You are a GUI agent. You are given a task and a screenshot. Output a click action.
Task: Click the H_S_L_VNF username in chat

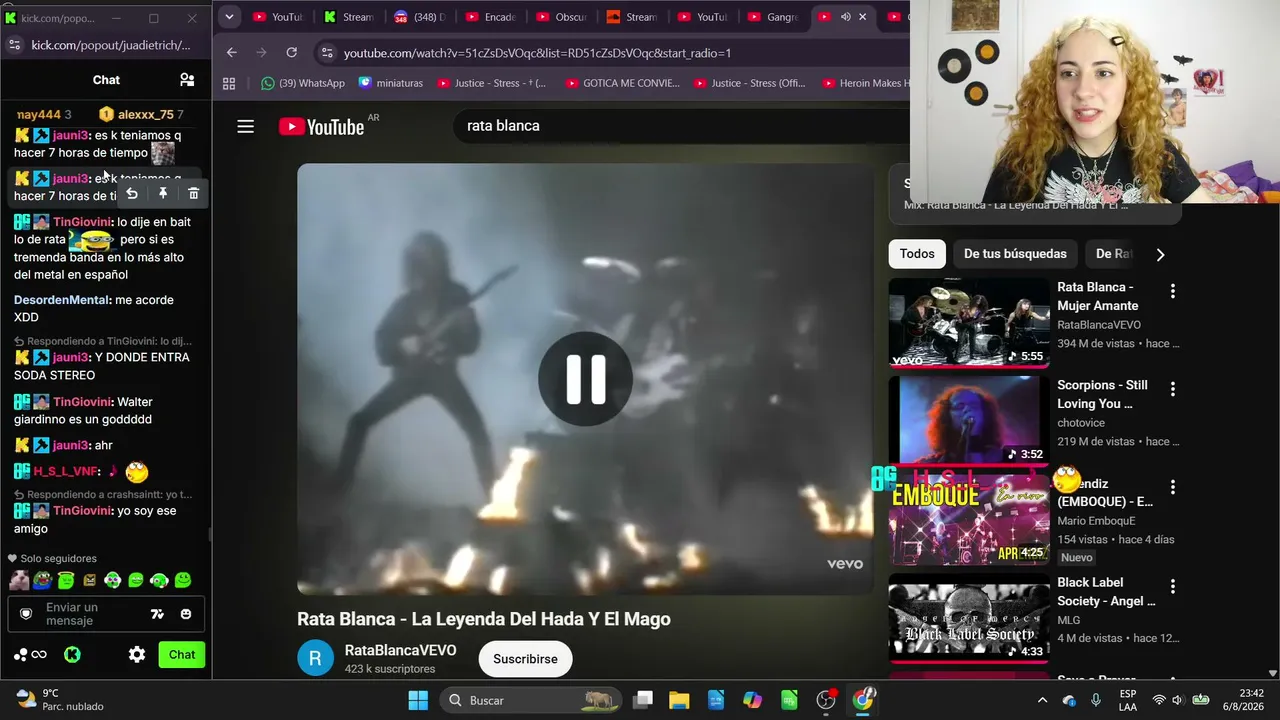click(x=66, y=471)
